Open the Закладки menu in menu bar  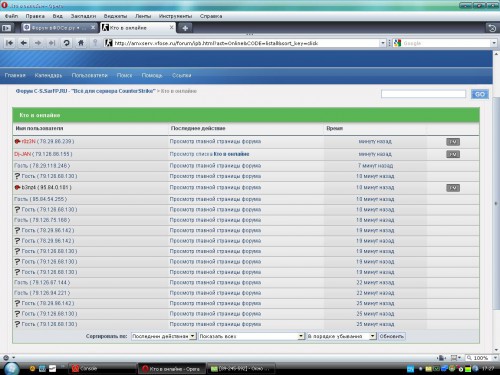point(83,16)
